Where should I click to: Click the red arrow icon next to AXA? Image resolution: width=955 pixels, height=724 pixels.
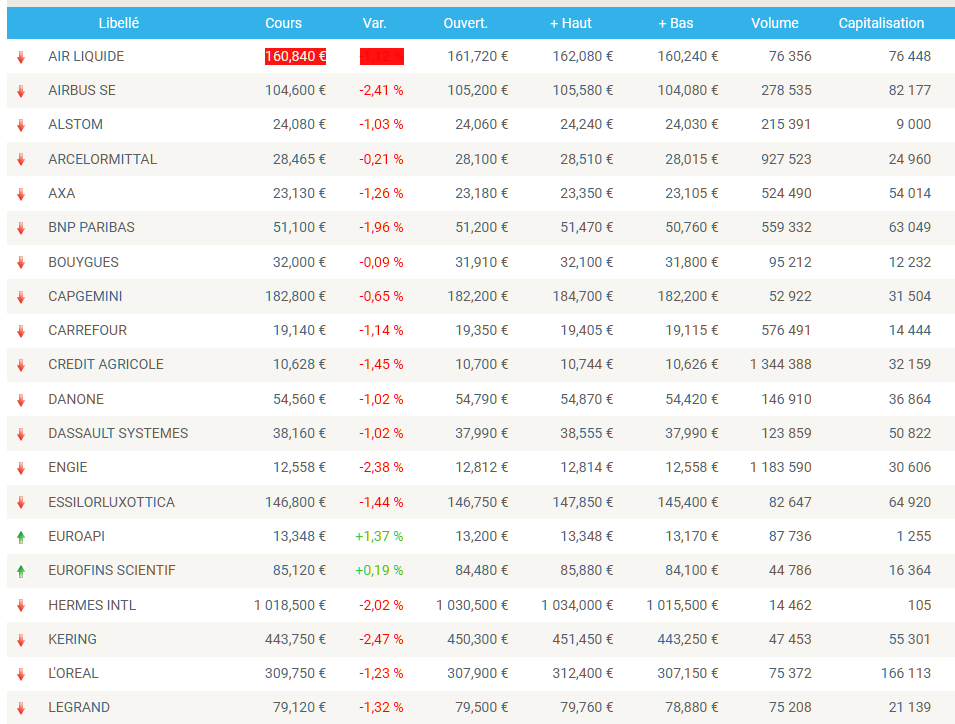tap(21, 194)
